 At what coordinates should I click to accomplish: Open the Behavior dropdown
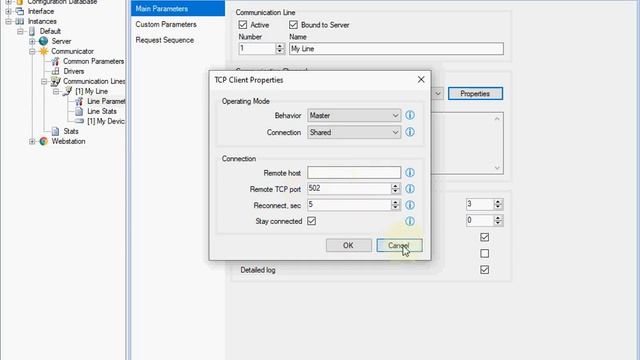[354, 116]
